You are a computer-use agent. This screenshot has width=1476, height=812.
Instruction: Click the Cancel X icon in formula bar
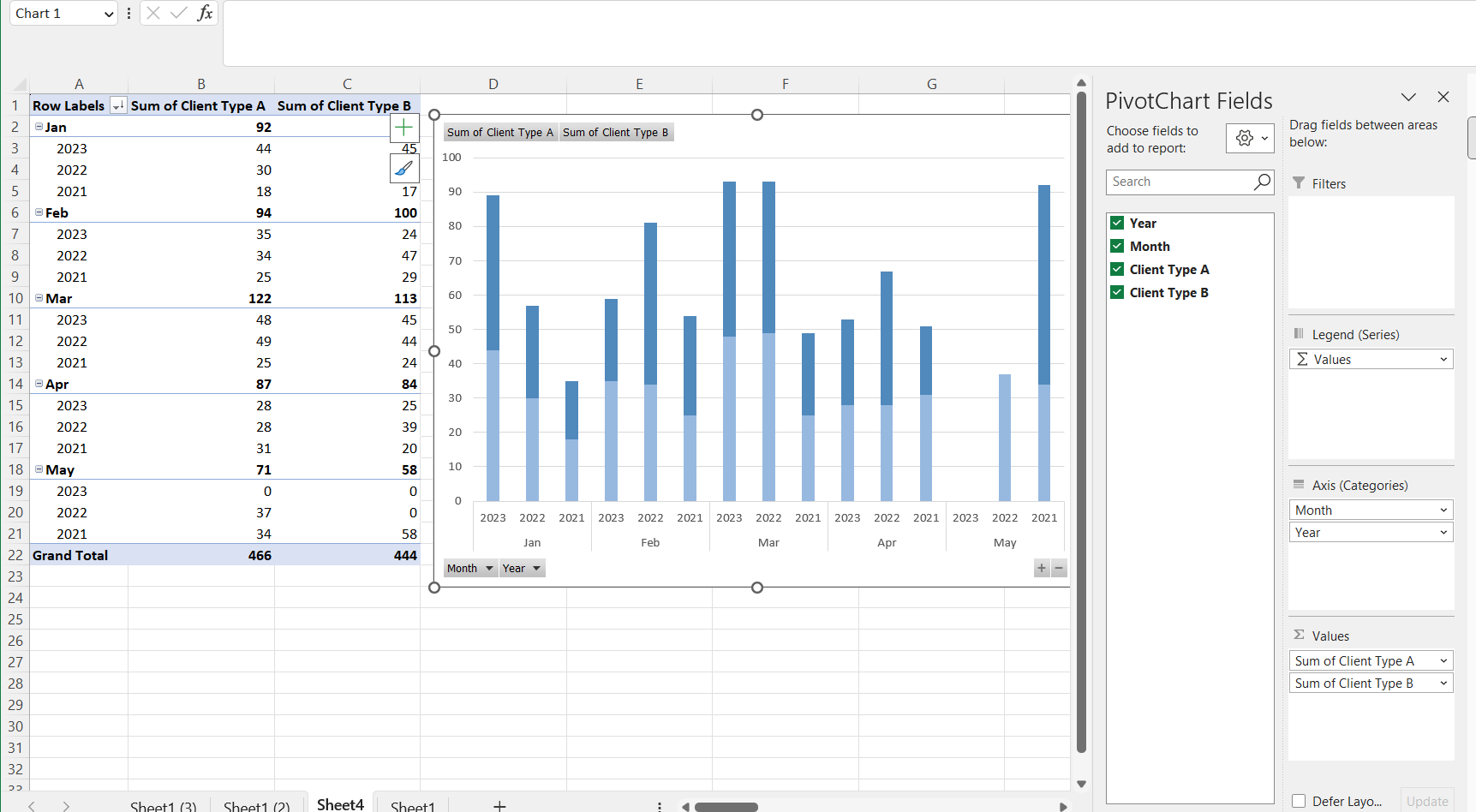[x=152, y=13]
